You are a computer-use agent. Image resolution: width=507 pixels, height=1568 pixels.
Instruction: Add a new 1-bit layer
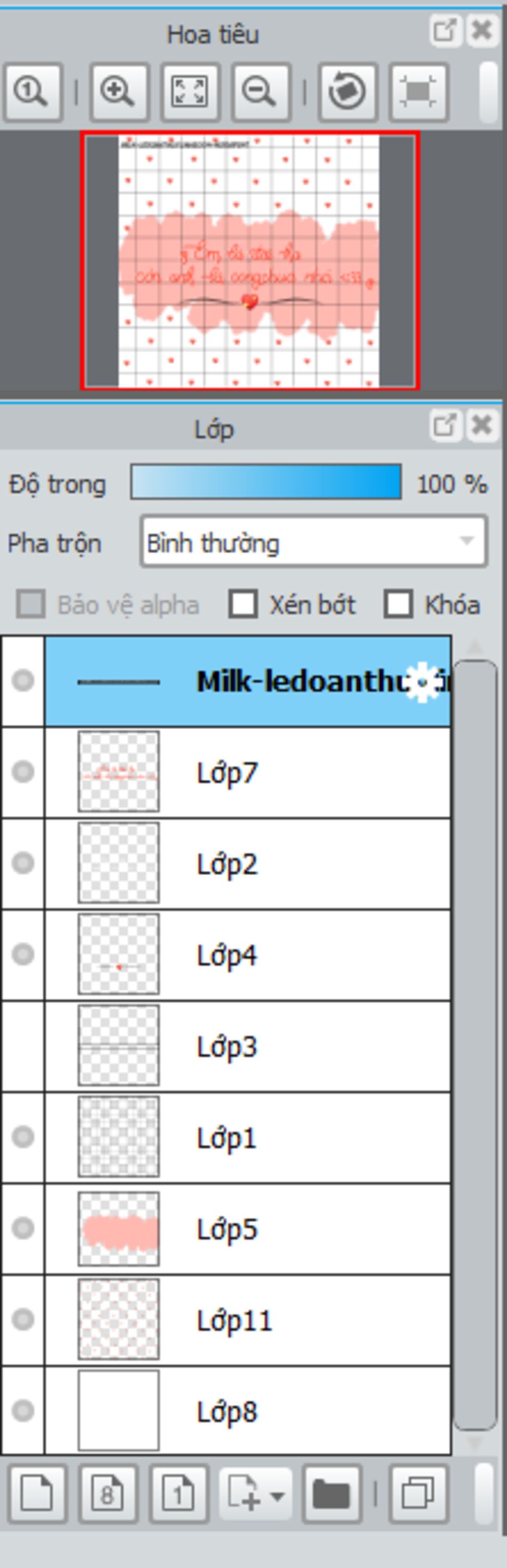(x=179, y=1494)
